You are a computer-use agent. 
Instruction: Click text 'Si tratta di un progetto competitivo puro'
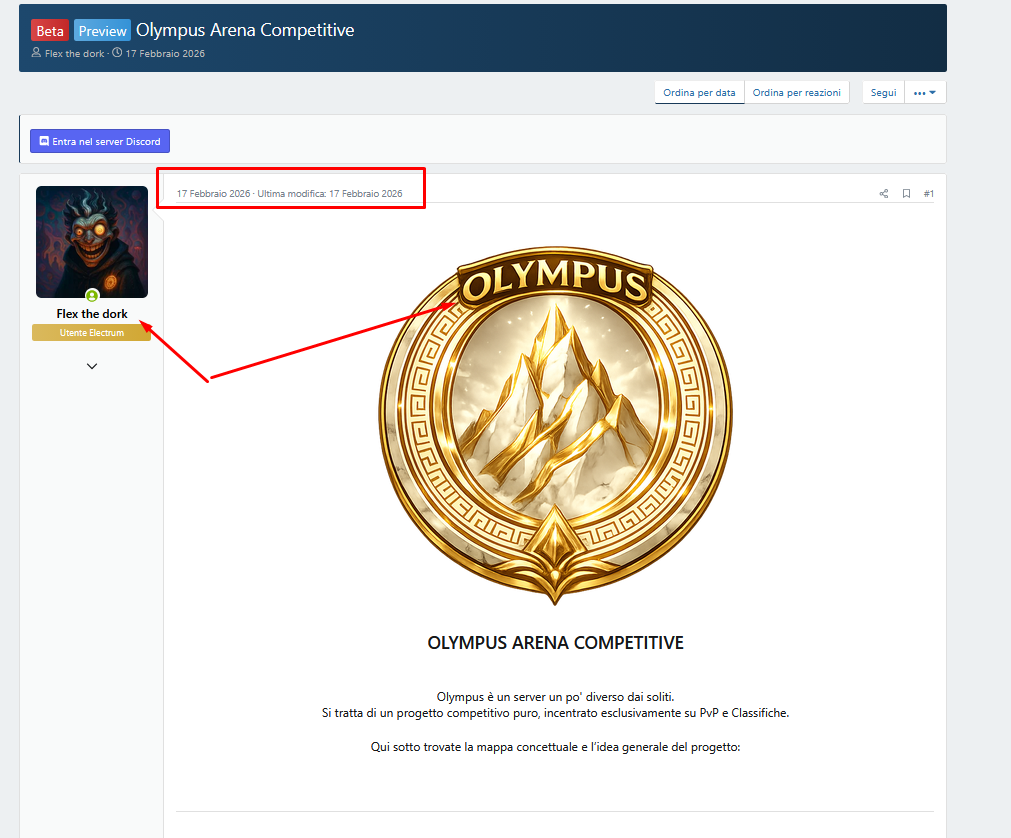coord(431,713)
